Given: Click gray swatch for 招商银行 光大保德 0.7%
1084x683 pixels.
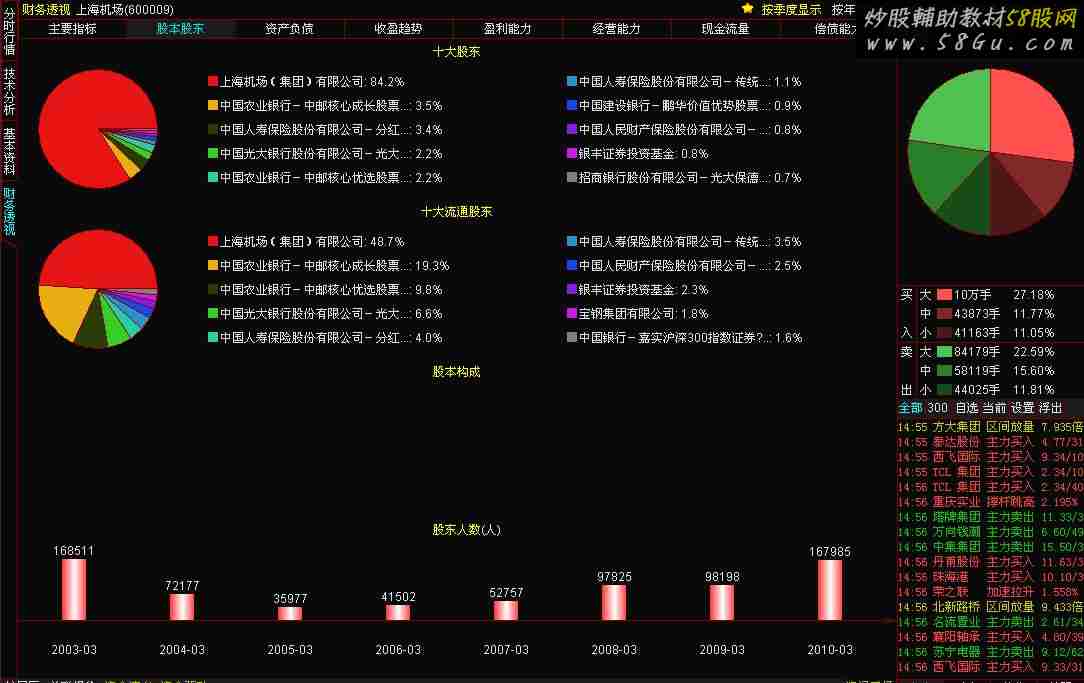Looking at the screenshot, I should tap(572, 177).
